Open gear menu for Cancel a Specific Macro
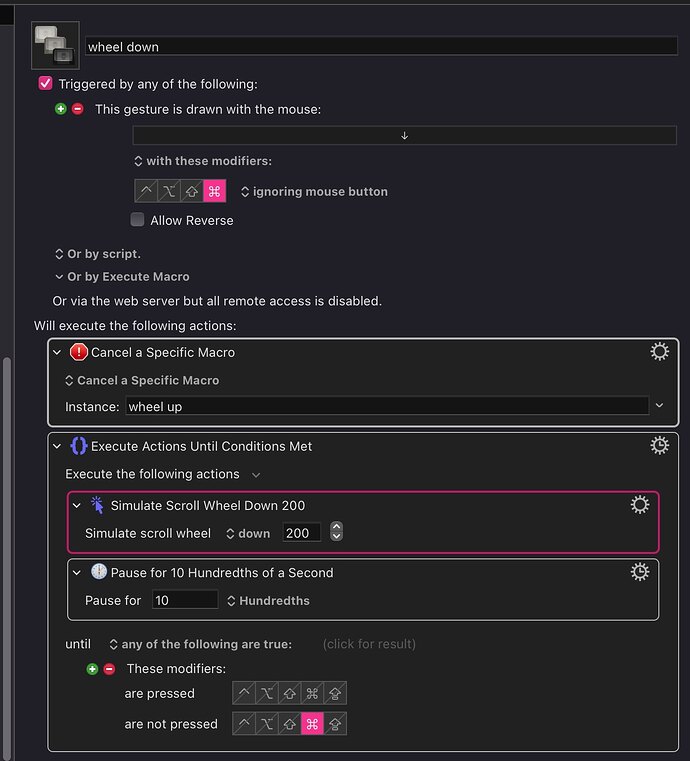The width and height of the screenshot is (690, 761). (x=659, y=352)
